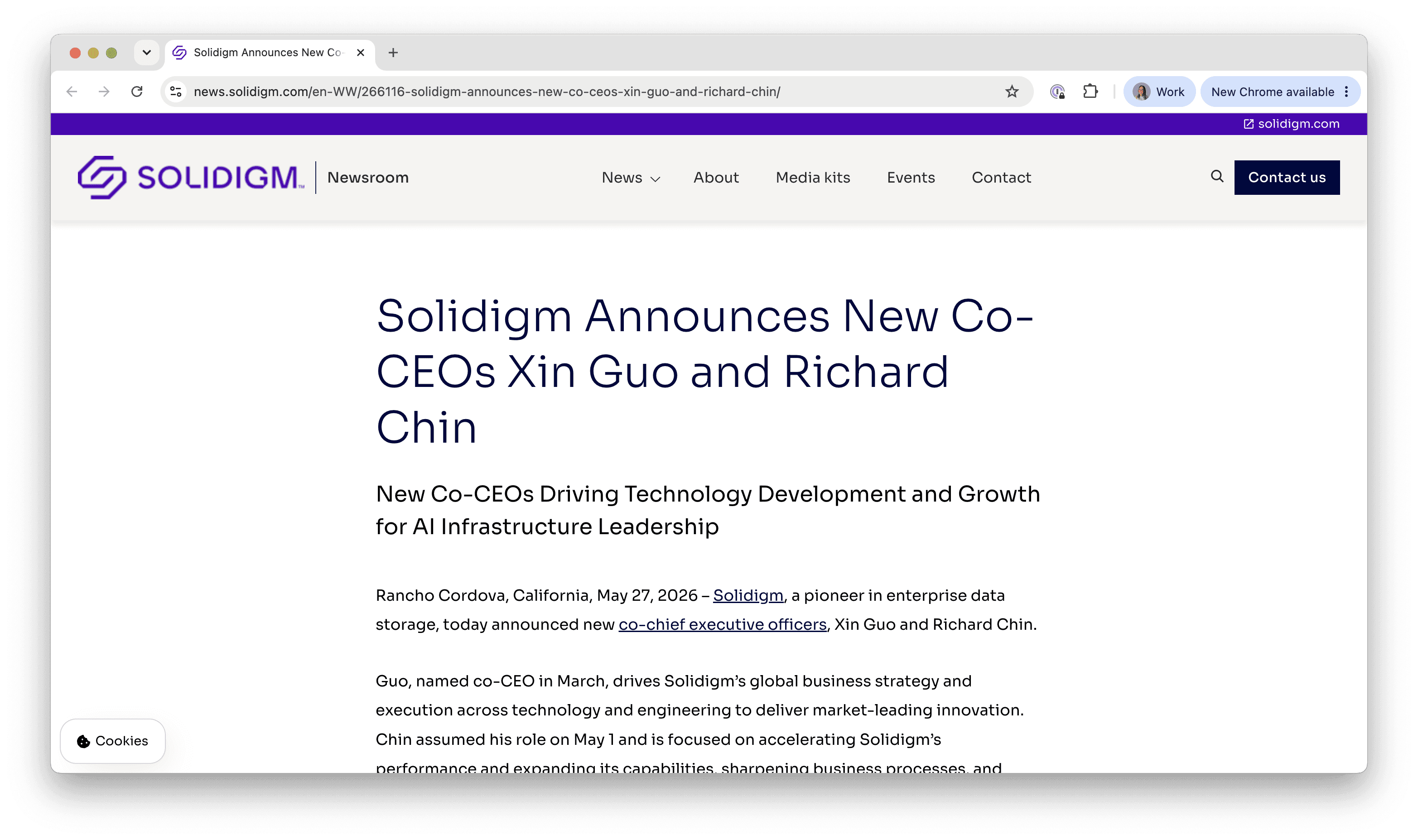The height and width of the screenshot is (840, 1418).
Task: Open the tab search dropdown arrow
Action: (146, 53)
